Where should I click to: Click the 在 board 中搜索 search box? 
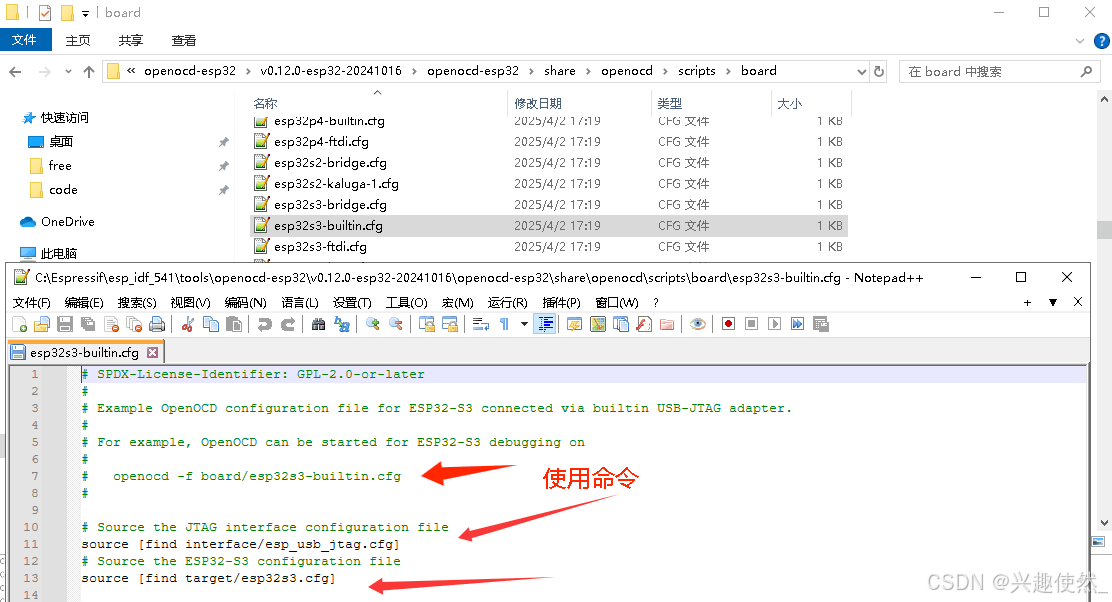(x=1000, y=72)
